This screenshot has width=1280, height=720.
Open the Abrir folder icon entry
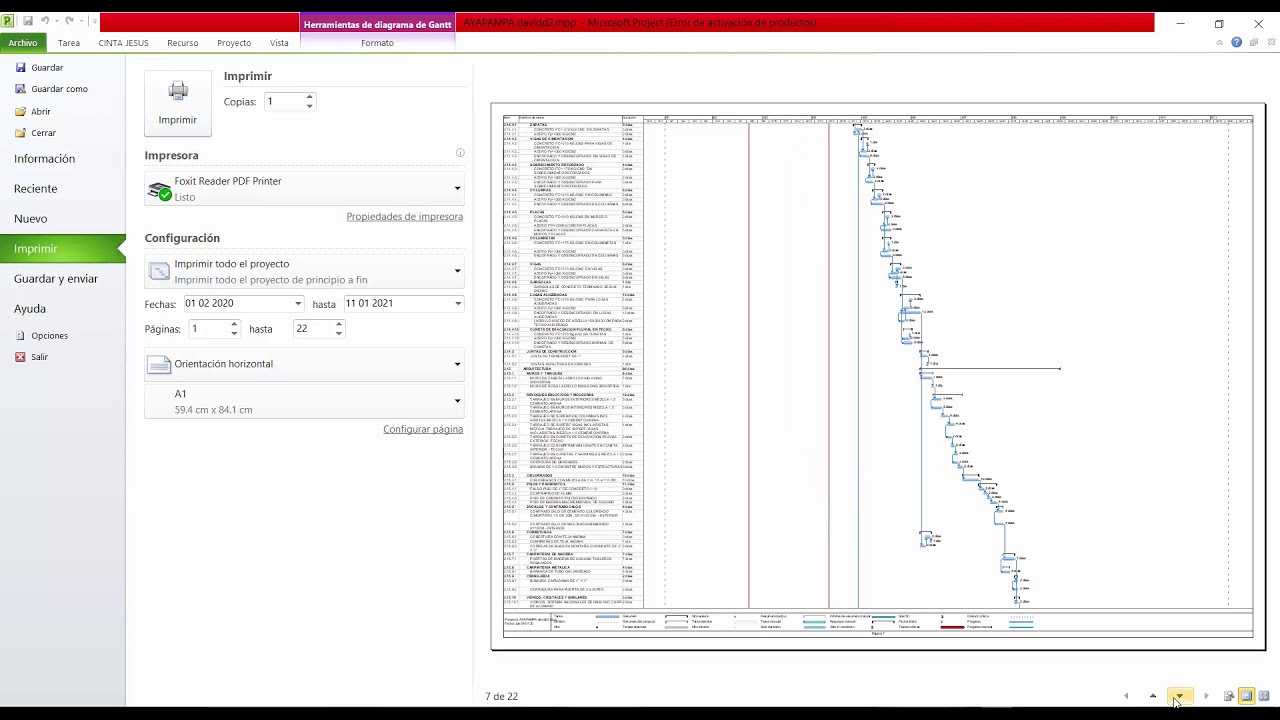coord(20,111)
